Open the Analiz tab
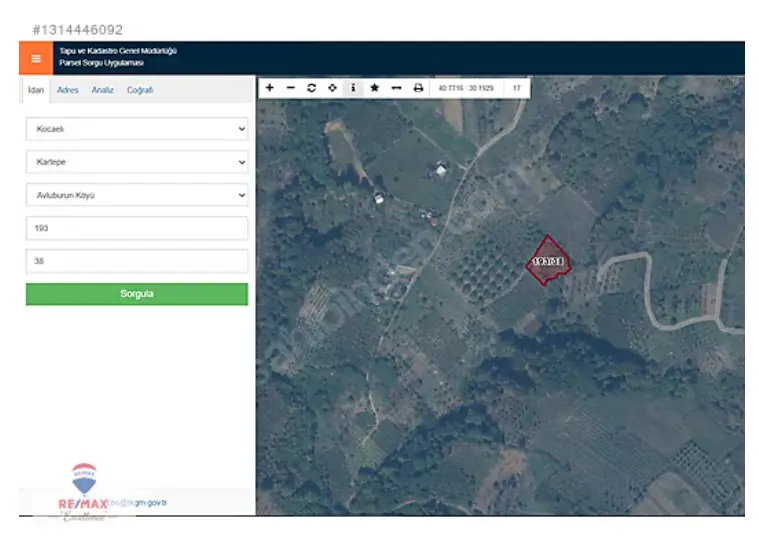This screenshot has height=539, width=759. (x=103, y=90)
